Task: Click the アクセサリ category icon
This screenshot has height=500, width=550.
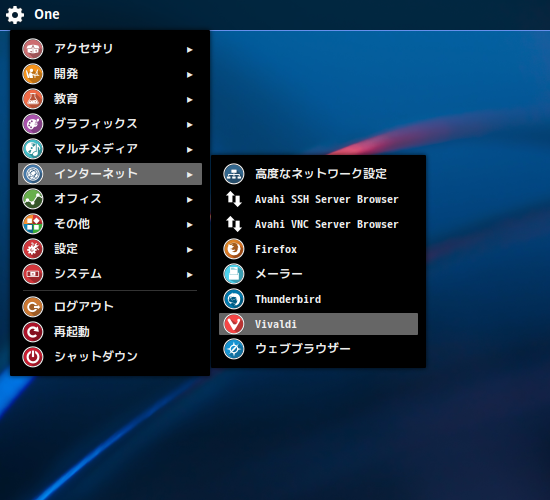Action: (x=33, y=49)
